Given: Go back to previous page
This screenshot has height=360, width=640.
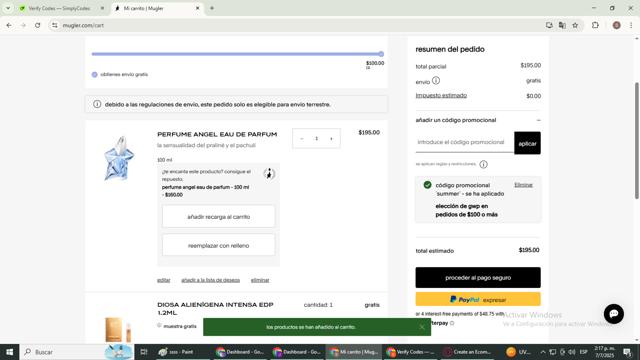Looking at the screenshot, I should pyautogui.click(x=9, y=25).
